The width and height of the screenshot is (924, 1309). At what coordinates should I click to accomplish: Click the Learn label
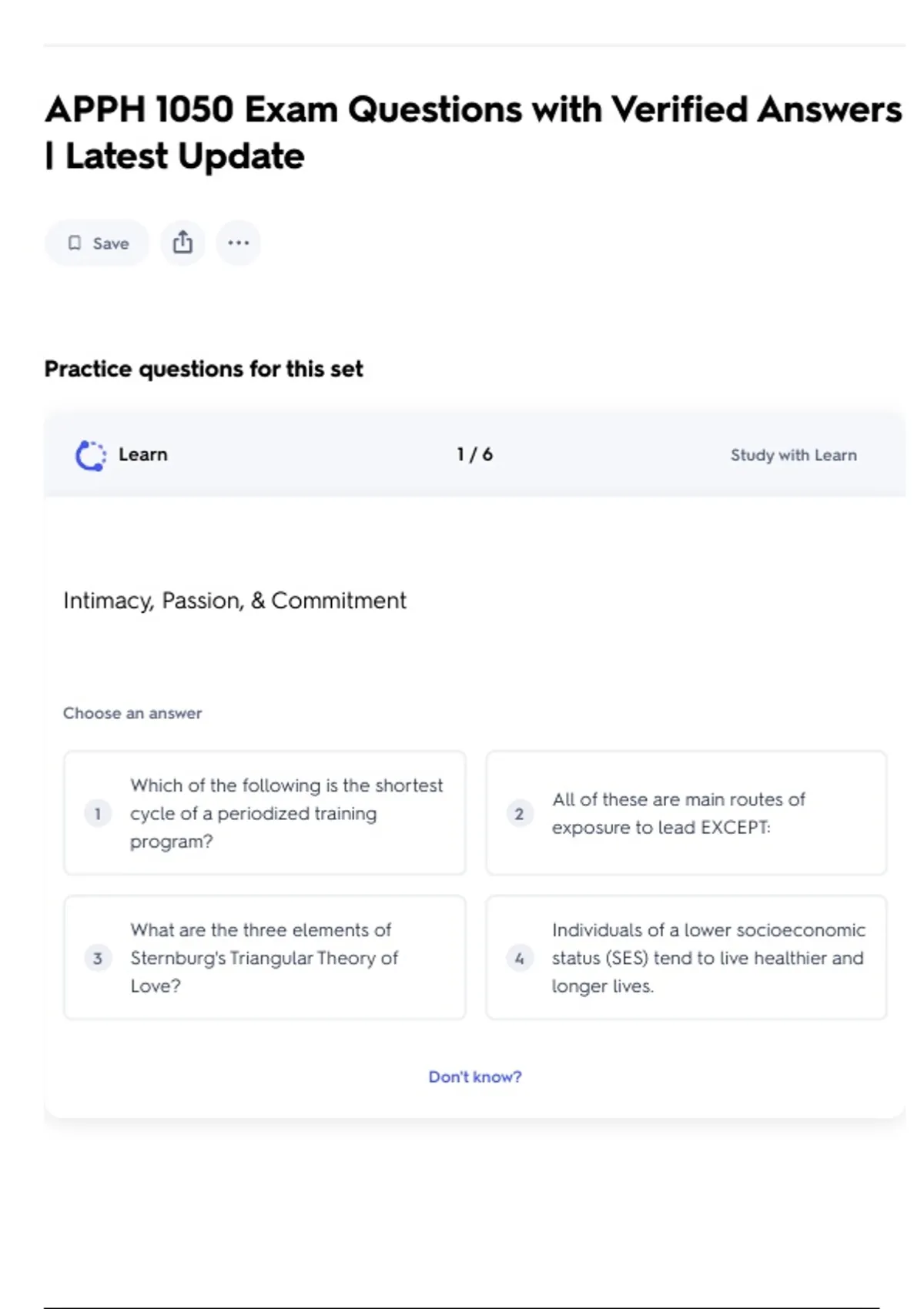coord(142,455)
